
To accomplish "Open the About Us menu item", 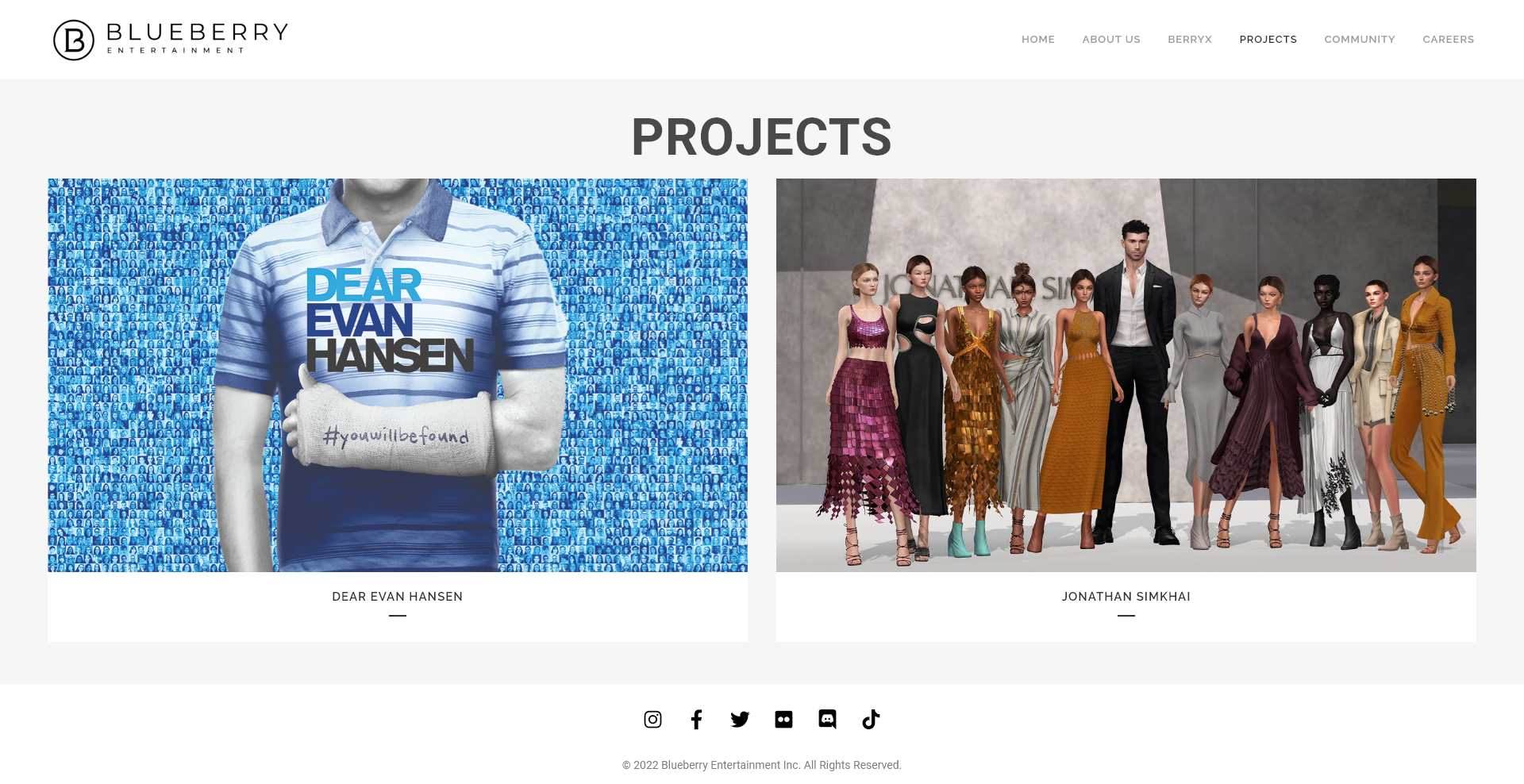I will click(x=1111, y=40).
